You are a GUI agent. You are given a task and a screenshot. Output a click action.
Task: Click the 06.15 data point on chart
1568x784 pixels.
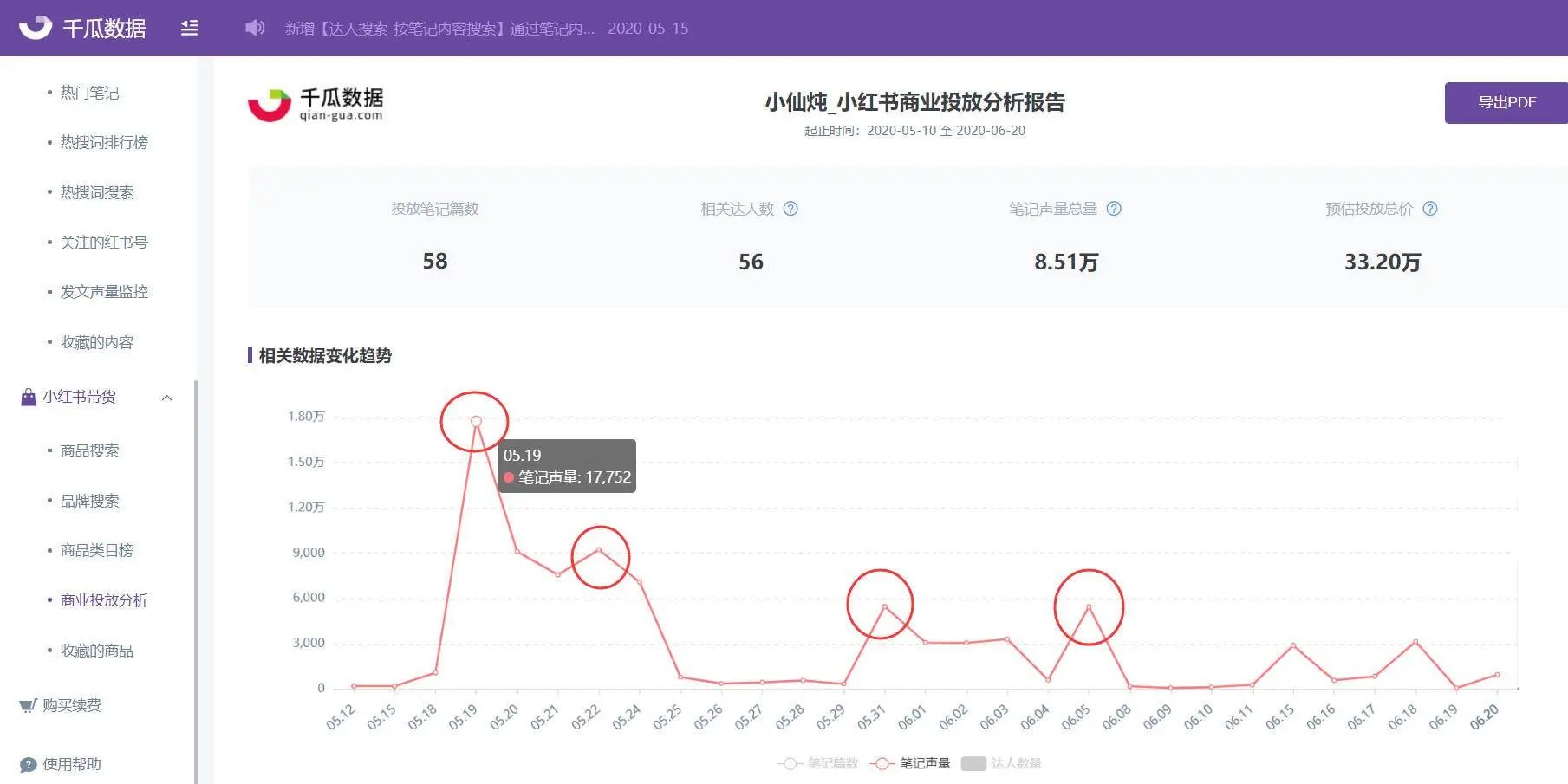point(1292,645)
